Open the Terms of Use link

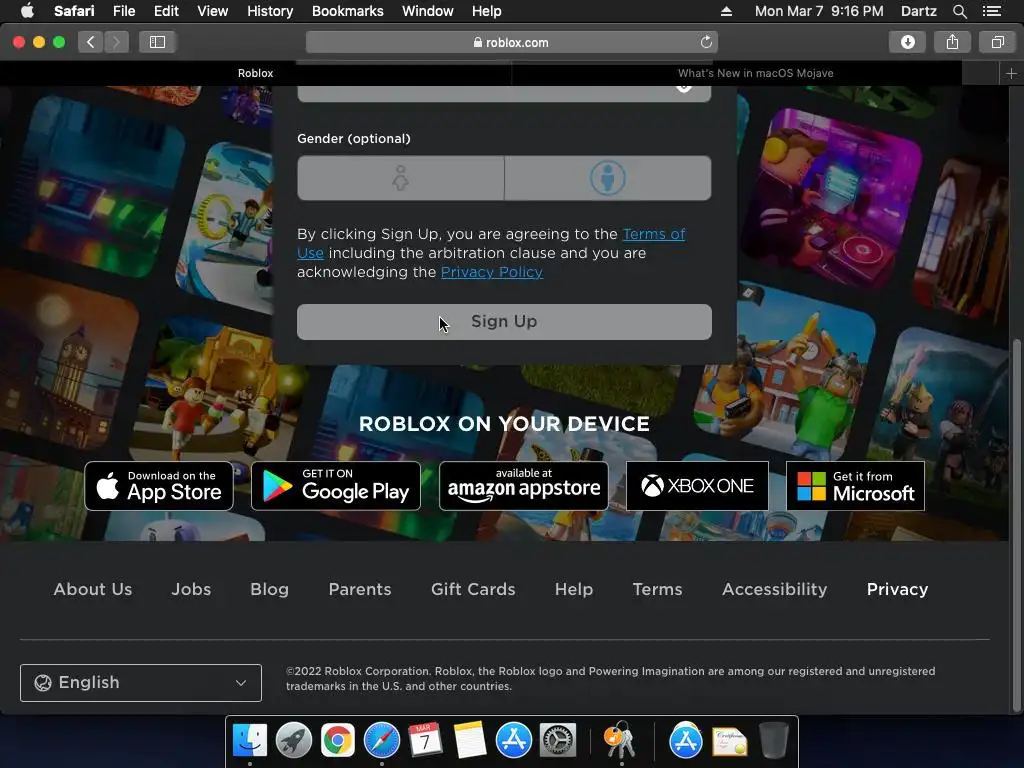coord(653,234)
